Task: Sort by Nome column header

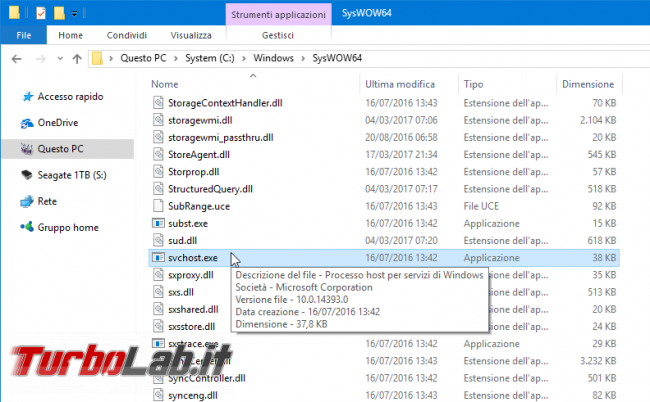Action: click(x=165, y=84)
